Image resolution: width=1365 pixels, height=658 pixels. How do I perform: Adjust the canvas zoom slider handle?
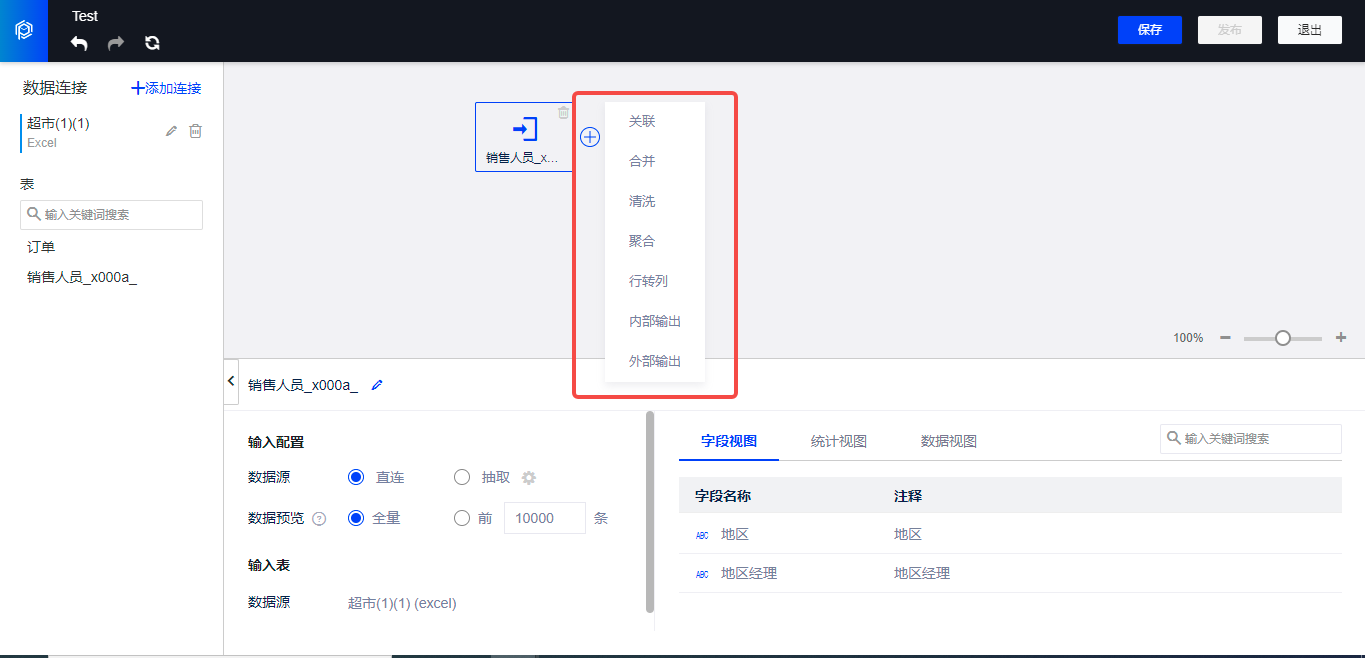[x=1283, y=338]
